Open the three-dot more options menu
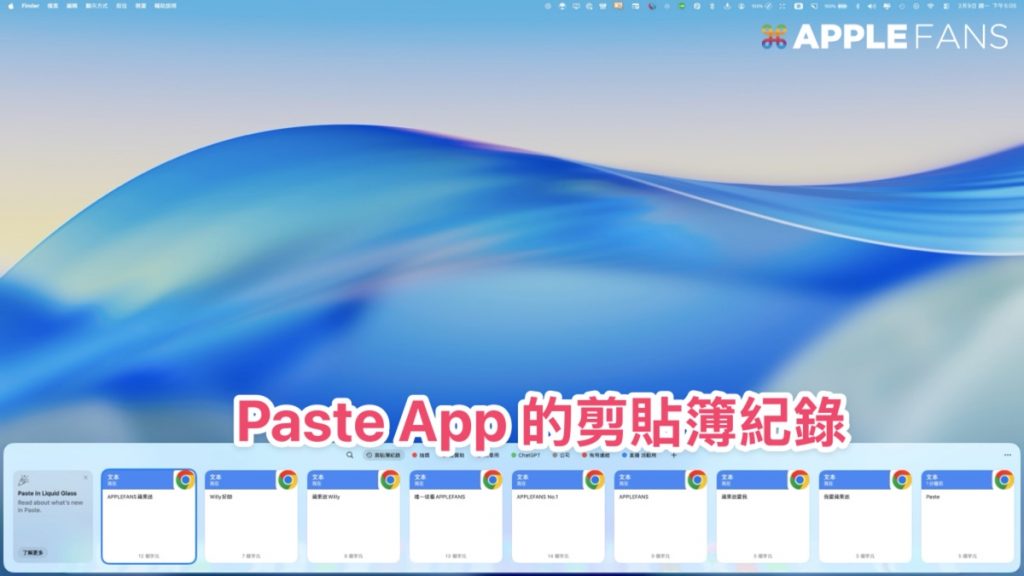This screenshot has width=1024, height=576. pos(1006,455)
